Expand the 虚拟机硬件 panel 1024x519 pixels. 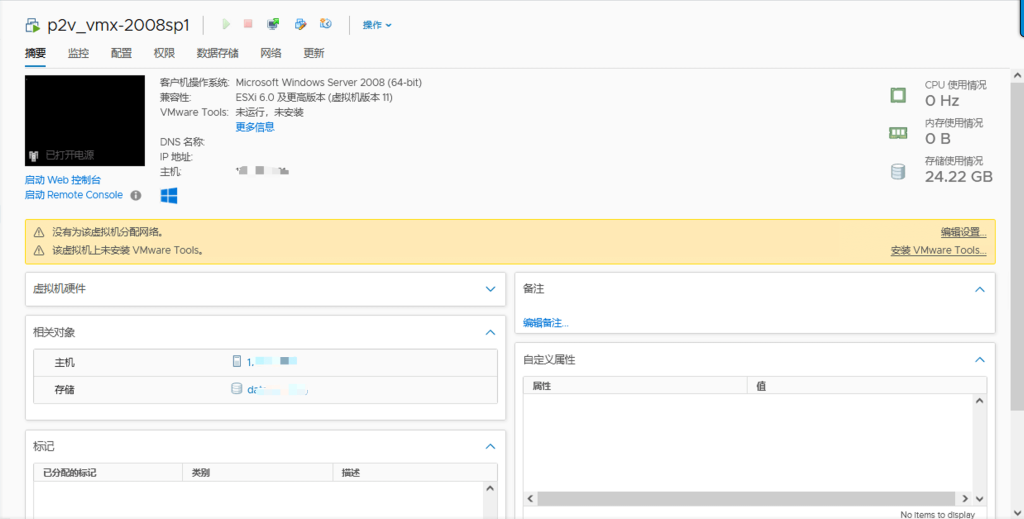click(490, 289)
